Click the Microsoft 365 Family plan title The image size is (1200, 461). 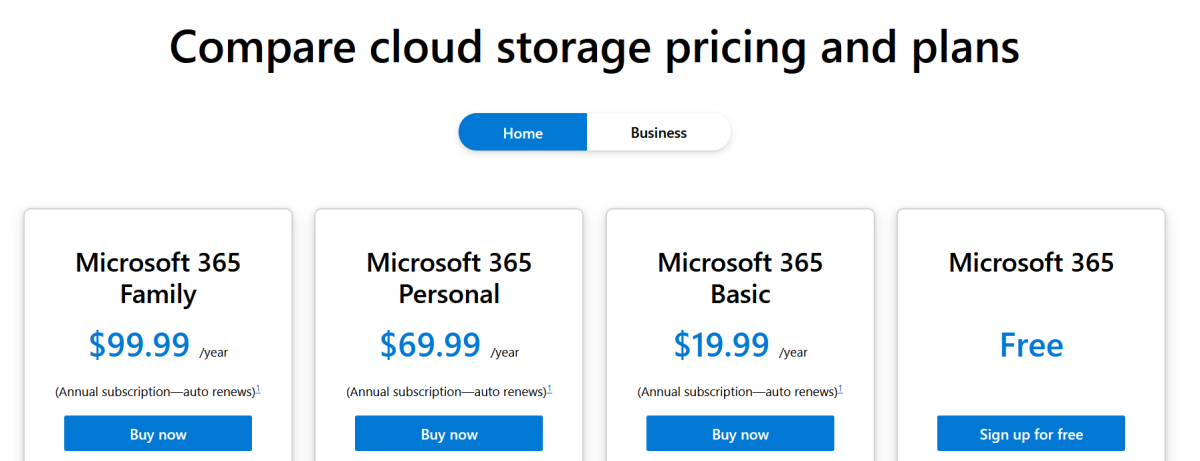(158, 278)
